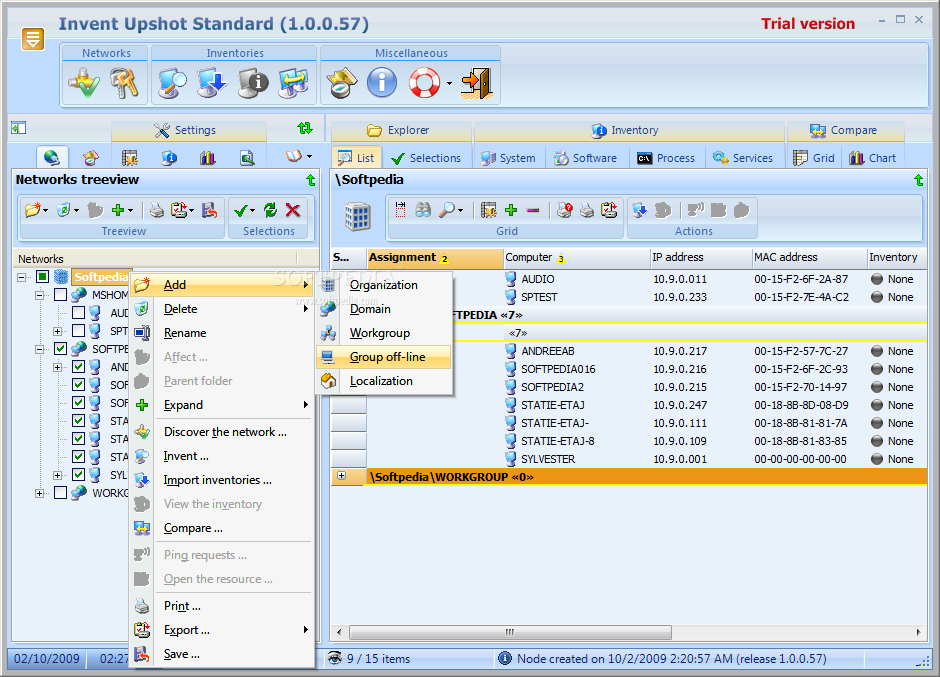Choose Workgroup in Add submenu
This screenshot has height=677, width=940.
384,333
